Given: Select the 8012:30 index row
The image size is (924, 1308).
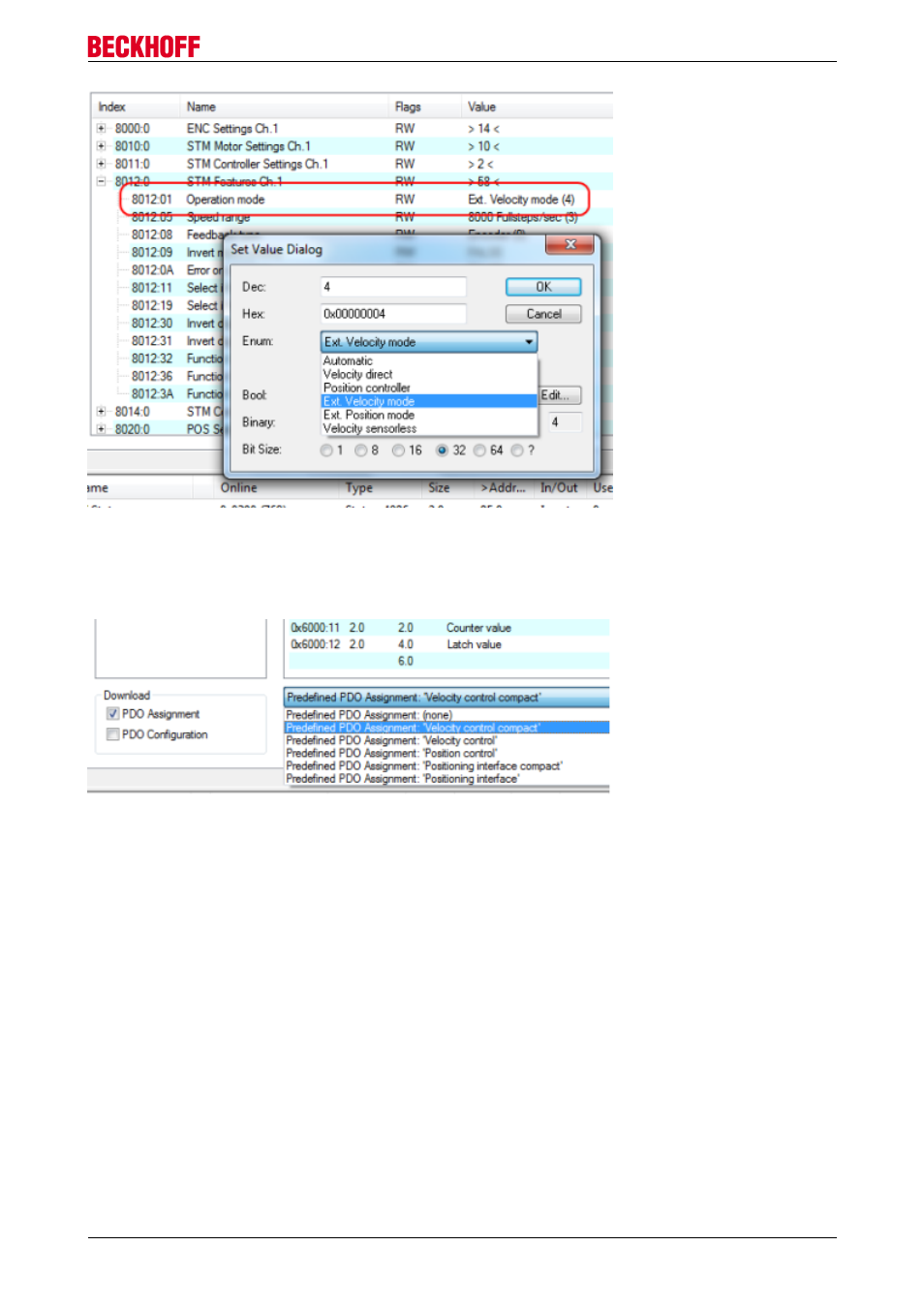Looking at the screenshot, I should coord(152,324).
